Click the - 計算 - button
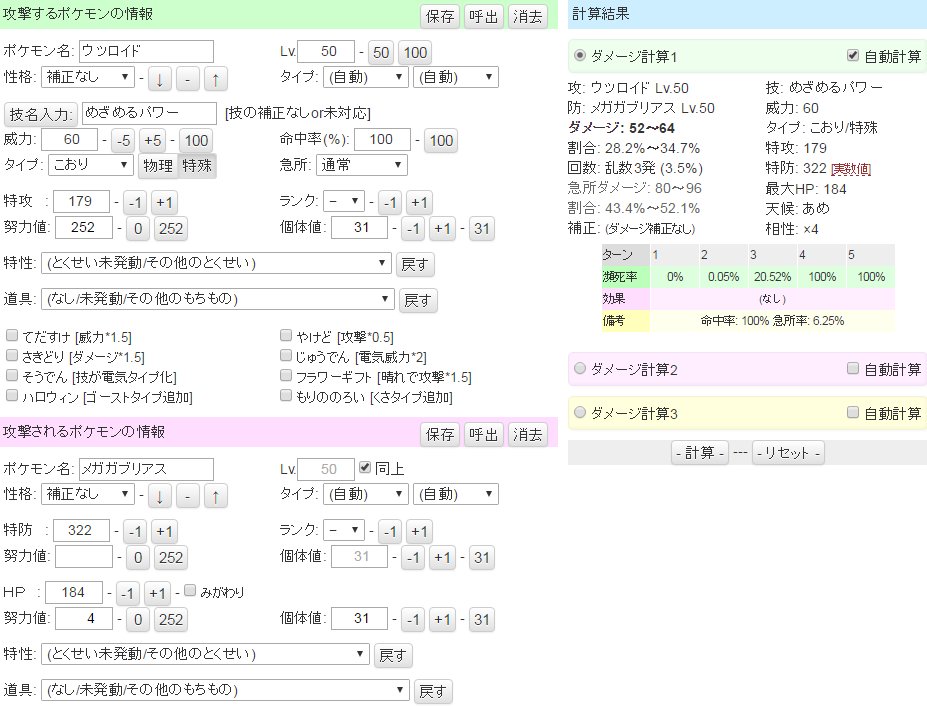 click(700, 453)
